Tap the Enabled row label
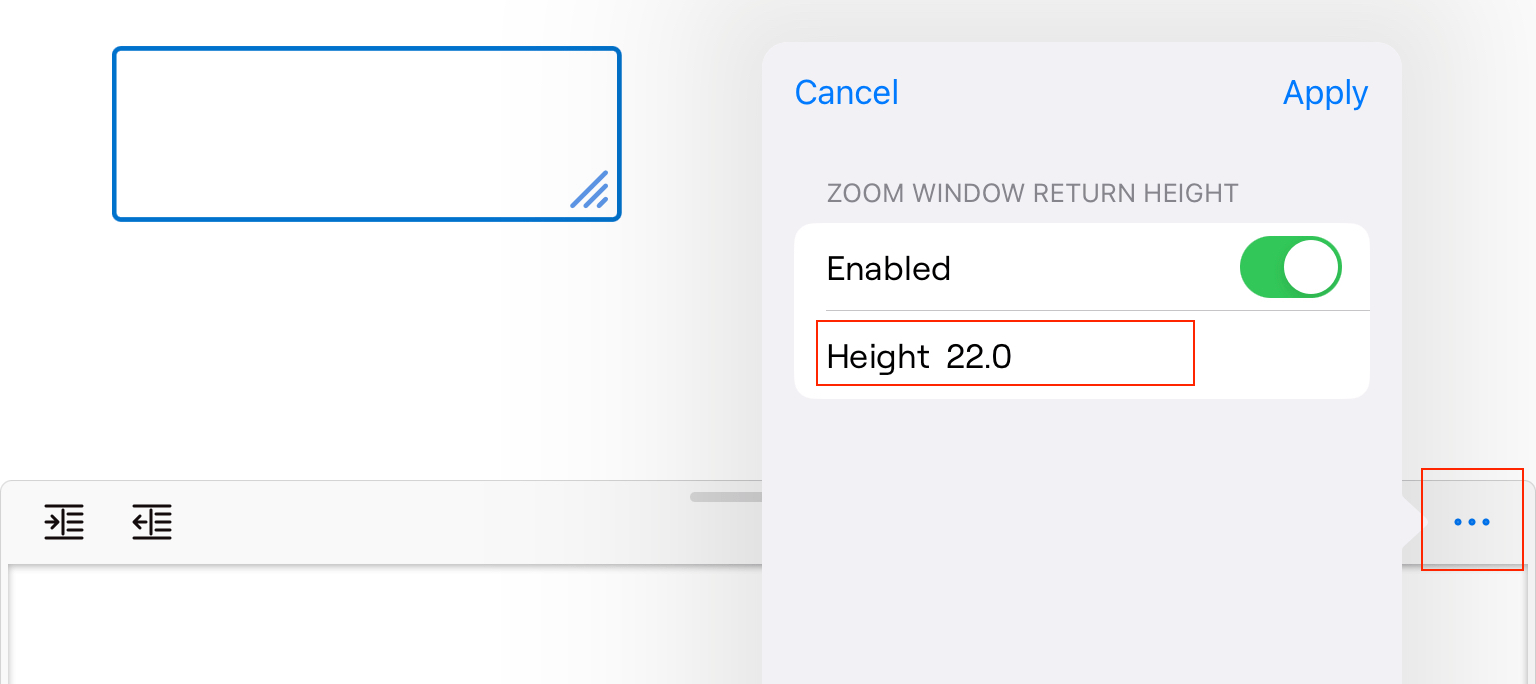This screenshot has height=684, width=1536. (888, 267)
